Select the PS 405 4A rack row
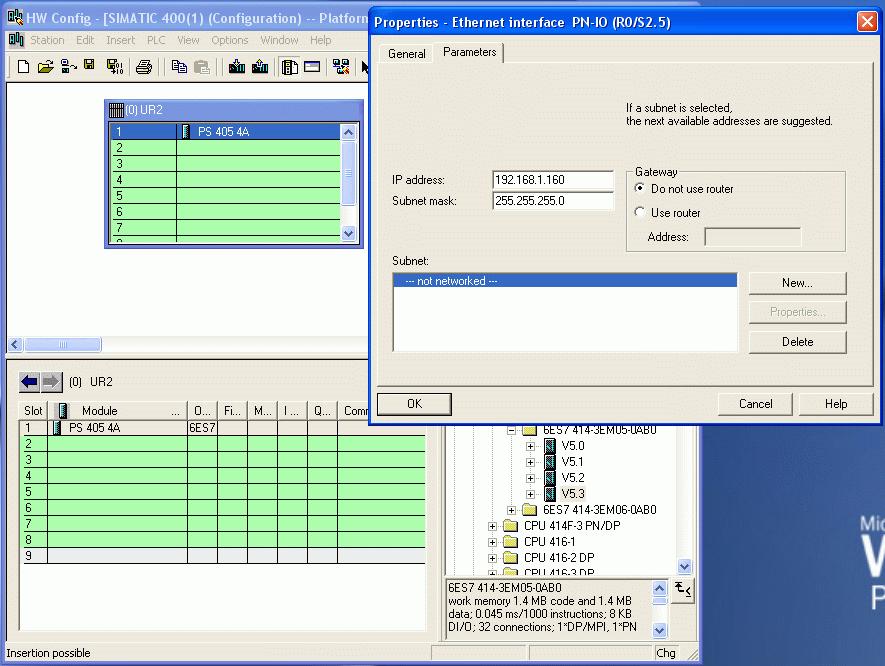This screenshot has width=885, height=666. [x=226, y=132]
